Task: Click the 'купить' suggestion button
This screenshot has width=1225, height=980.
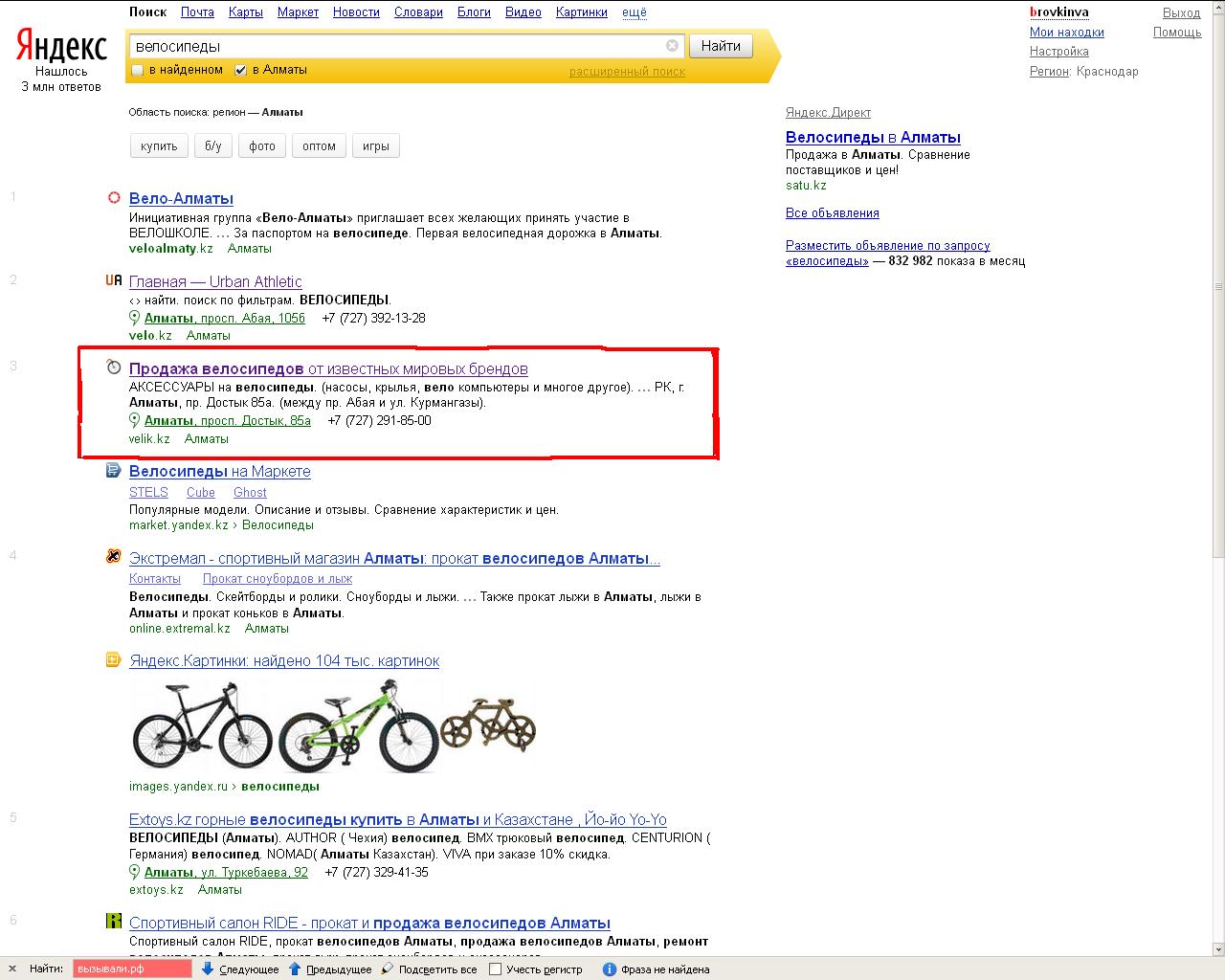Action: click(x=159, y=146)
